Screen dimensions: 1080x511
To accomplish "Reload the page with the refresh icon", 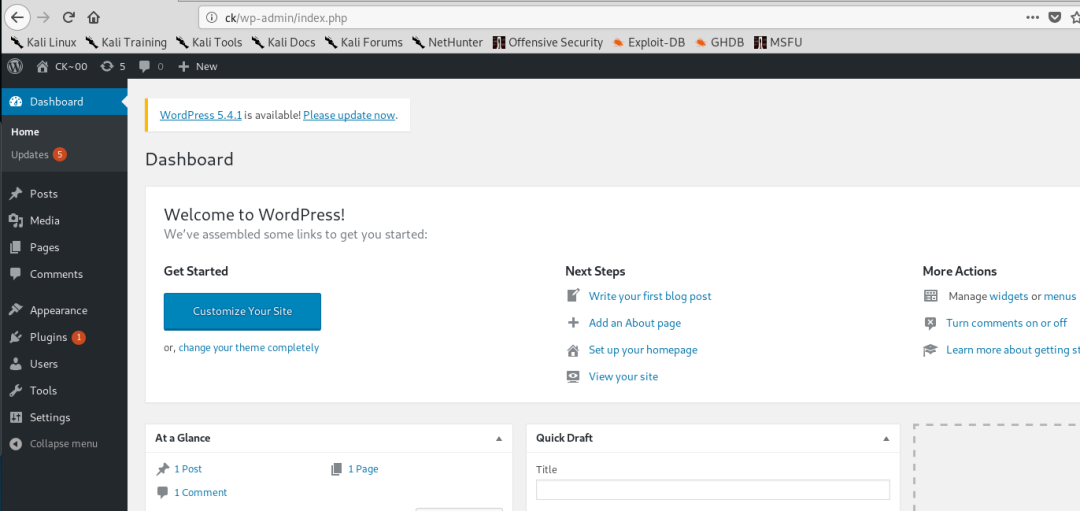I will (68, 17).
